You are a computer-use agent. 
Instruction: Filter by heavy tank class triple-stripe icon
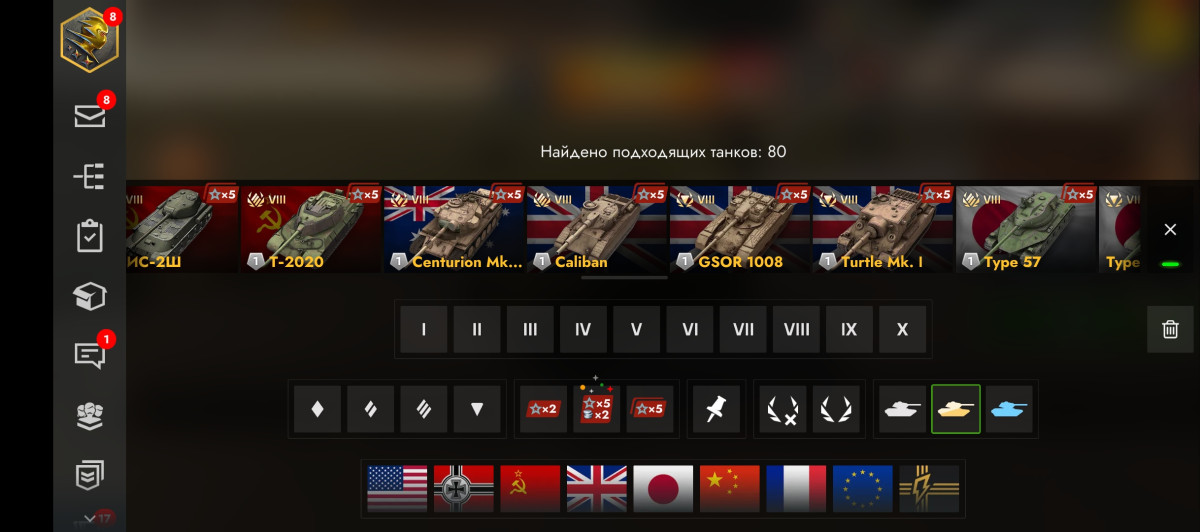point(424,408)
